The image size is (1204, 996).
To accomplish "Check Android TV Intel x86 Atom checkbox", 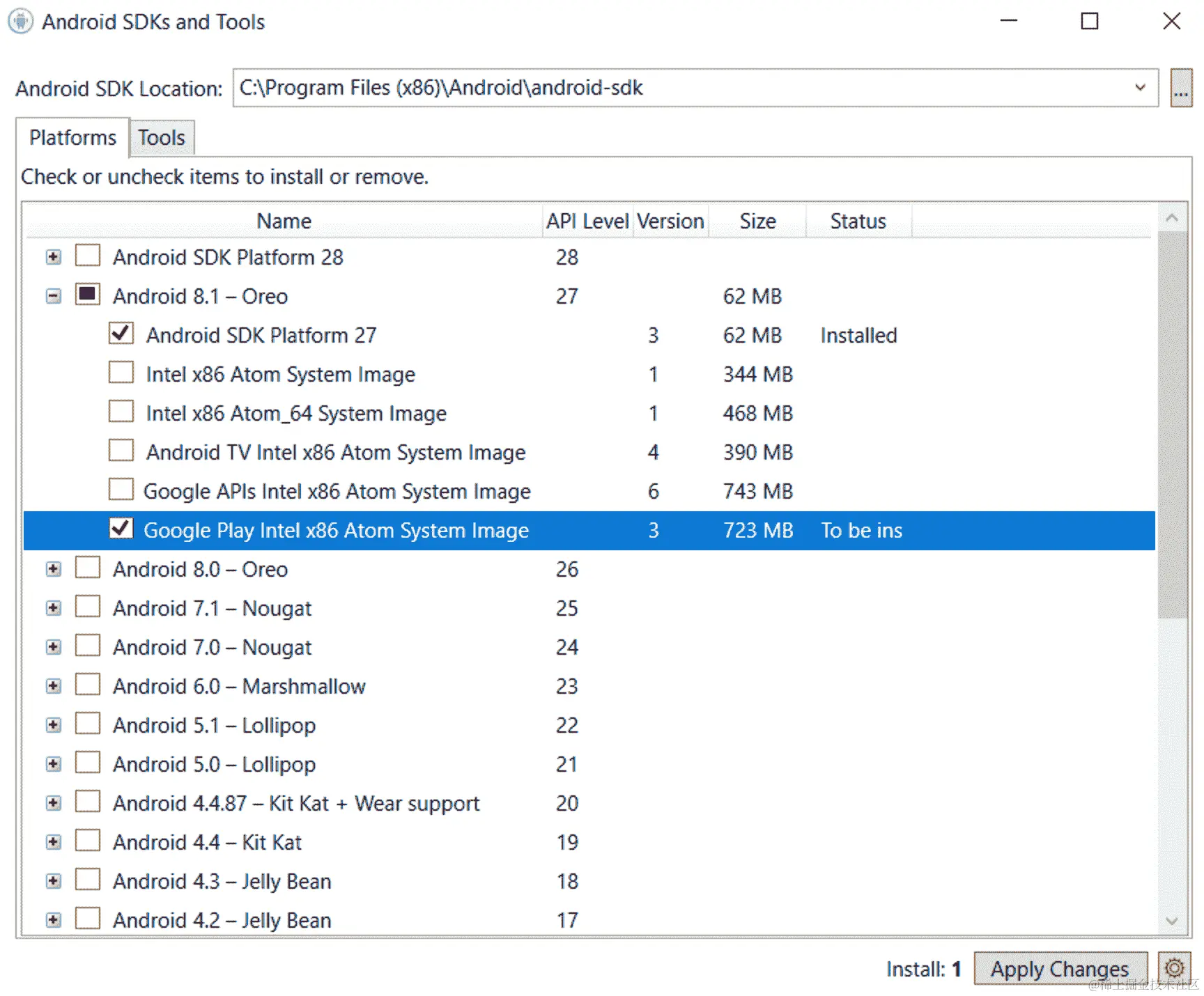I will point(121,450).
